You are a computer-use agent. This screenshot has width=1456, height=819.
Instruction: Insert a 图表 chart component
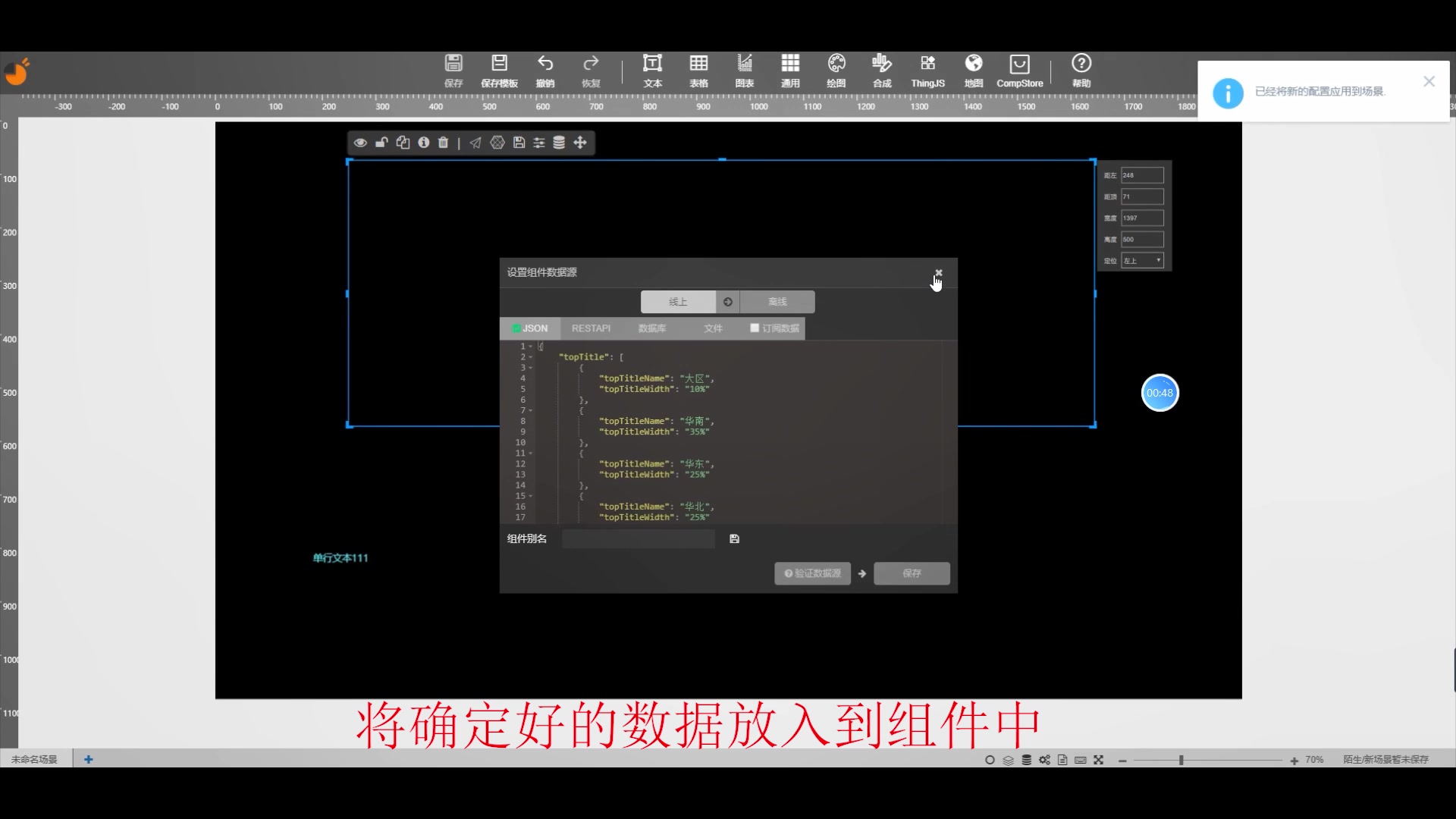pyautogui.click(x=744, y=71)
